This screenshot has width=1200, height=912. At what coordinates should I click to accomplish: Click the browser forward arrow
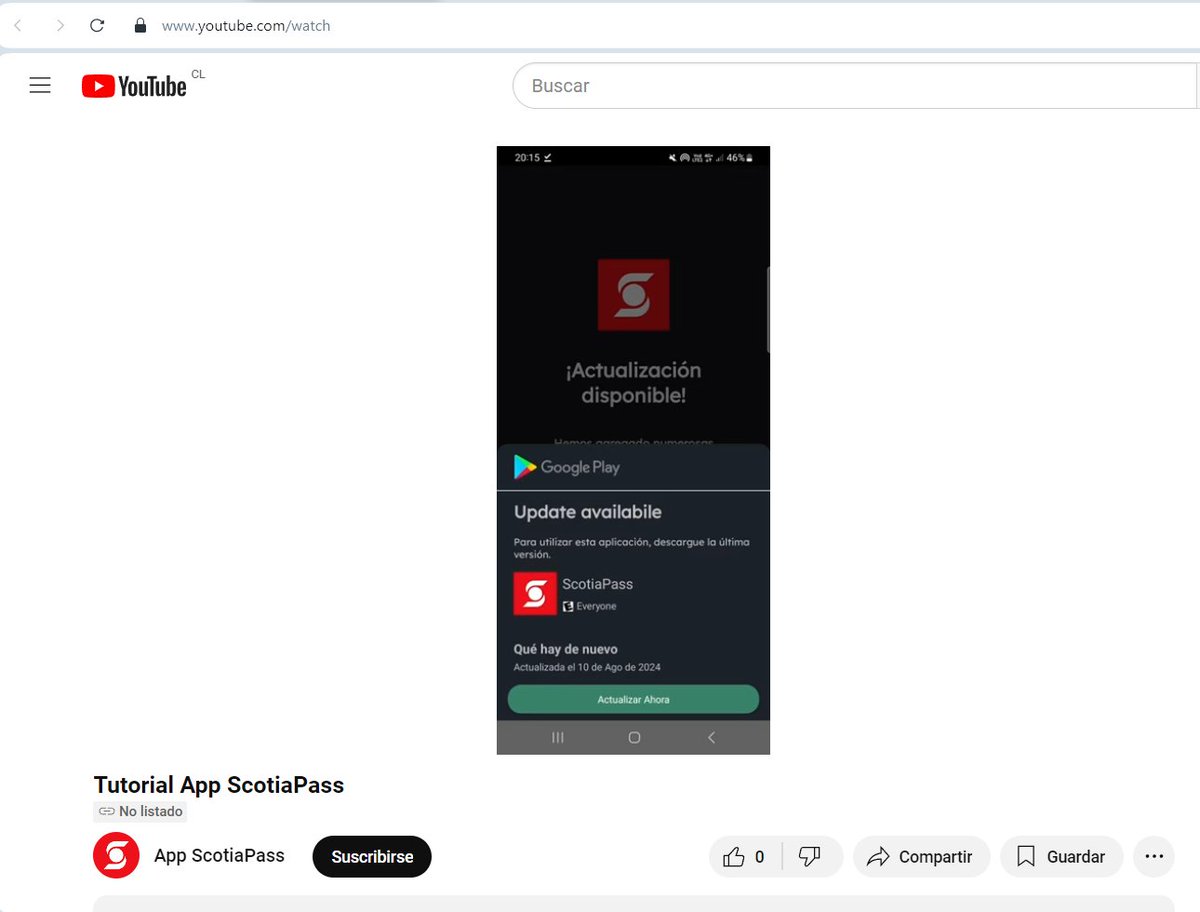coord(60,26)
